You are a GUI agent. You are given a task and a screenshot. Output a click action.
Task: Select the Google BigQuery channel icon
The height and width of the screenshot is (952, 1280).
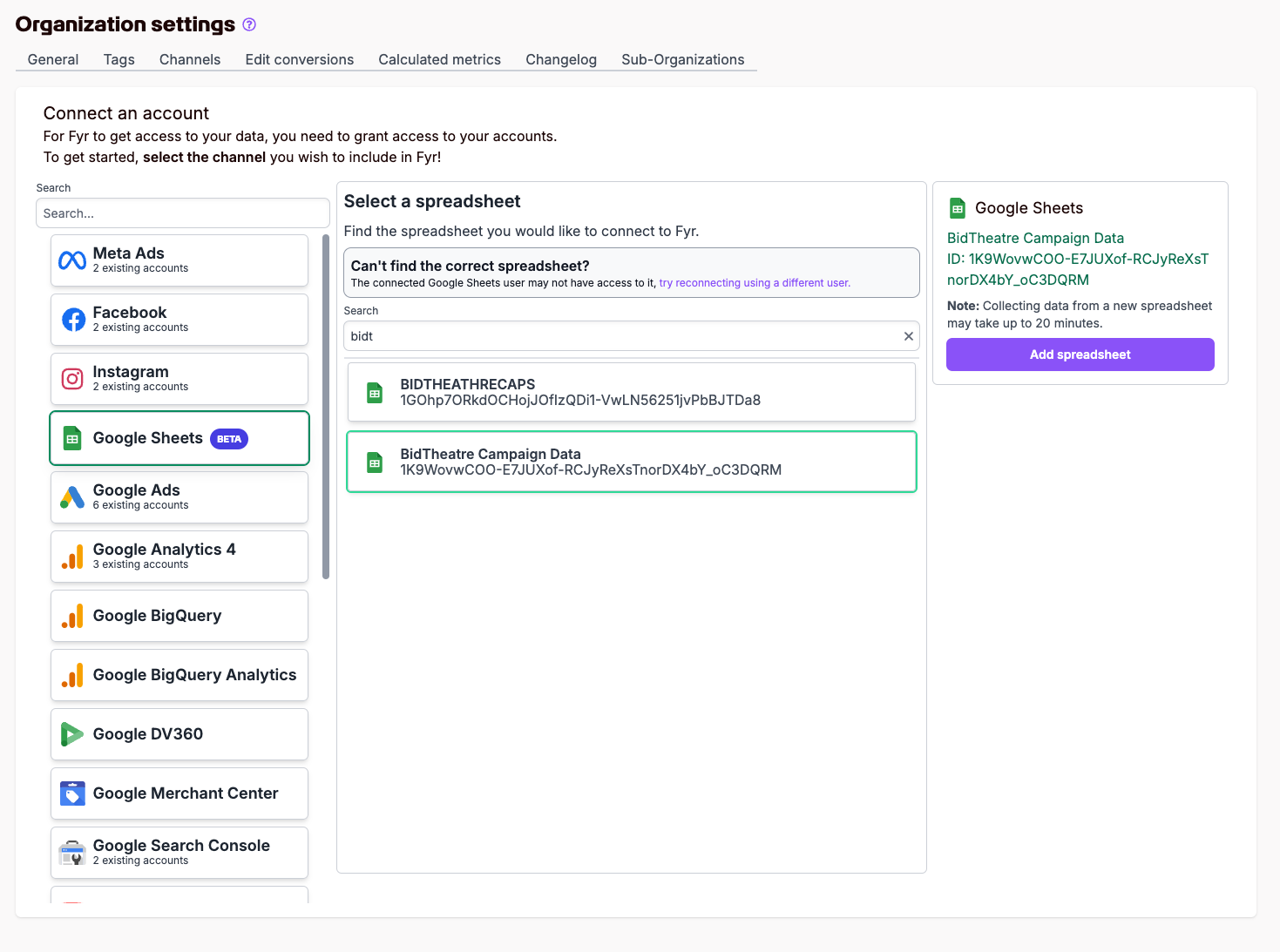coord(72,616)
